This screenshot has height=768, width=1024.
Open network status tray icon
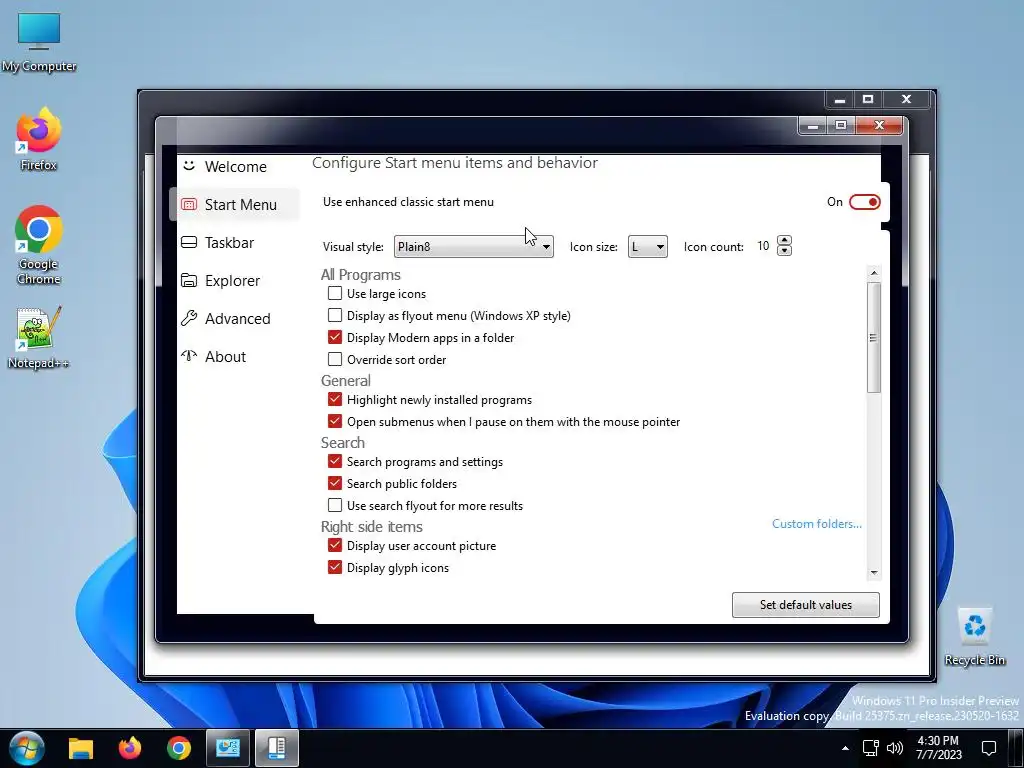coord(871,748)
